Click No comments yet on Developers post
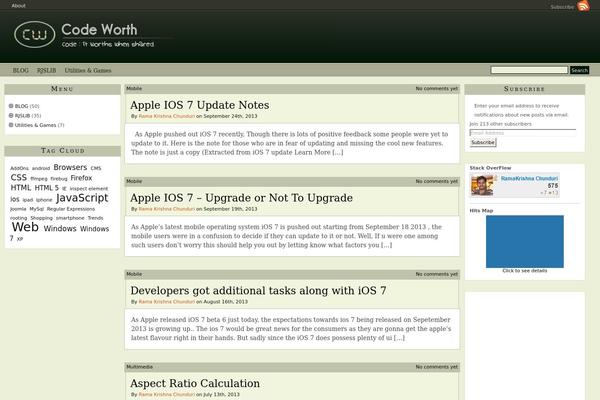 [437, 274]
